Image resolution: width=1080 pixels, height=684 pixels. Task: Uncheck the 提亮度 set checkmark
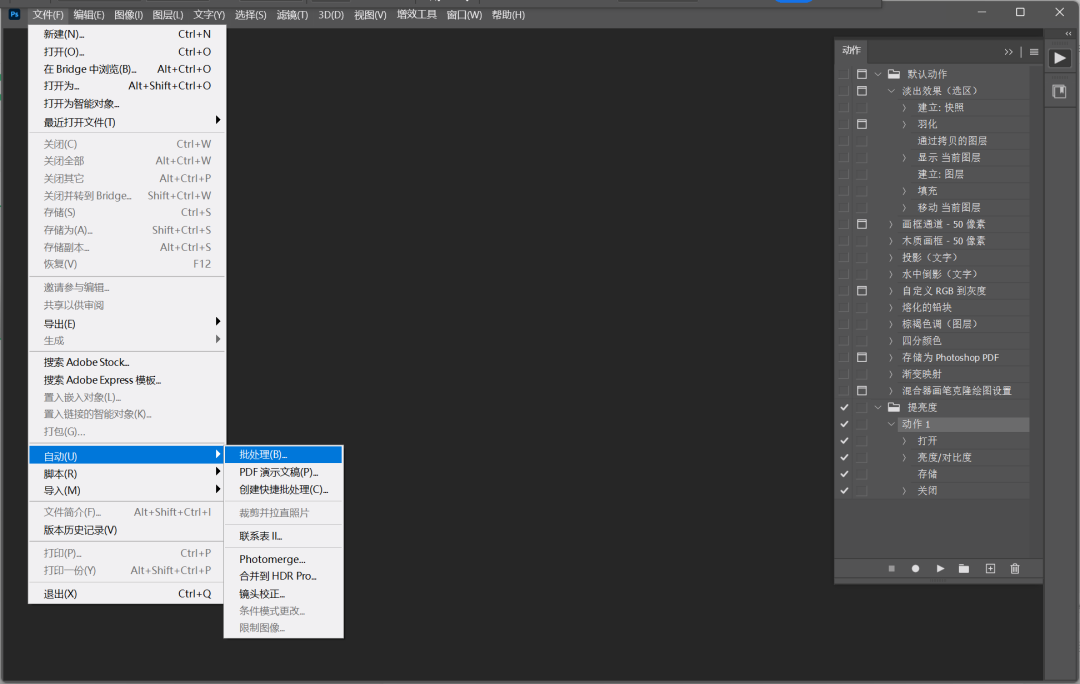pyautogui.click(x=844, y=407)
